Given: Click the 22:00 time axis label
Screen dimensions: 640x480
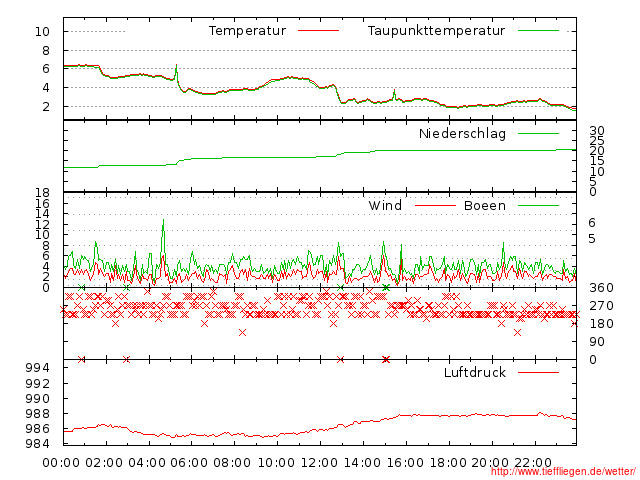Looking at the screenshot, I should point(533,463).
